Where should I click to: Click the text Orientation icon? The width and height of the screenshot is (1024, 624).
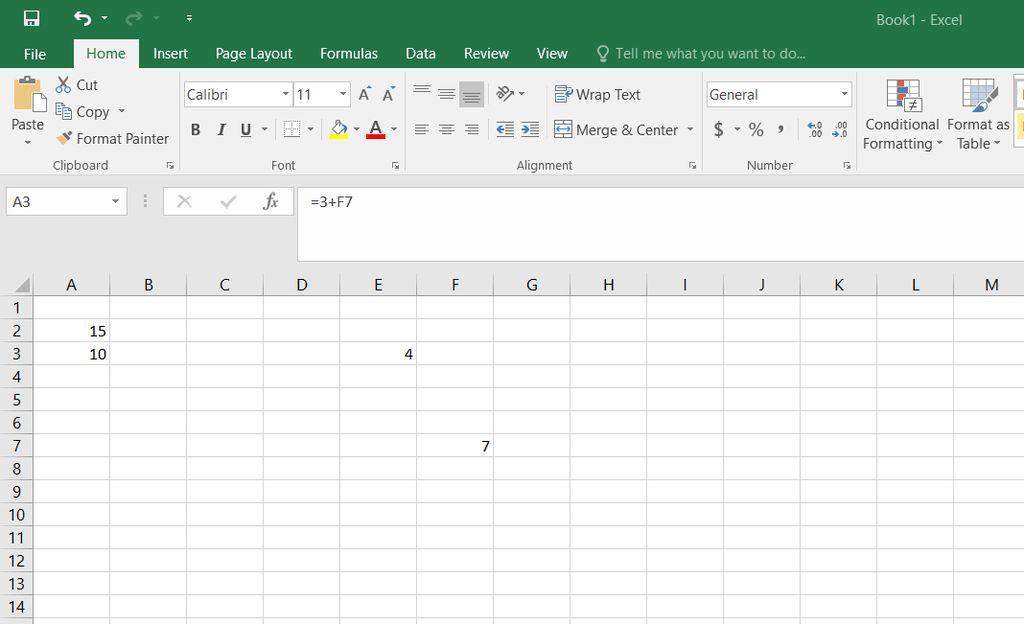point(505,93)
